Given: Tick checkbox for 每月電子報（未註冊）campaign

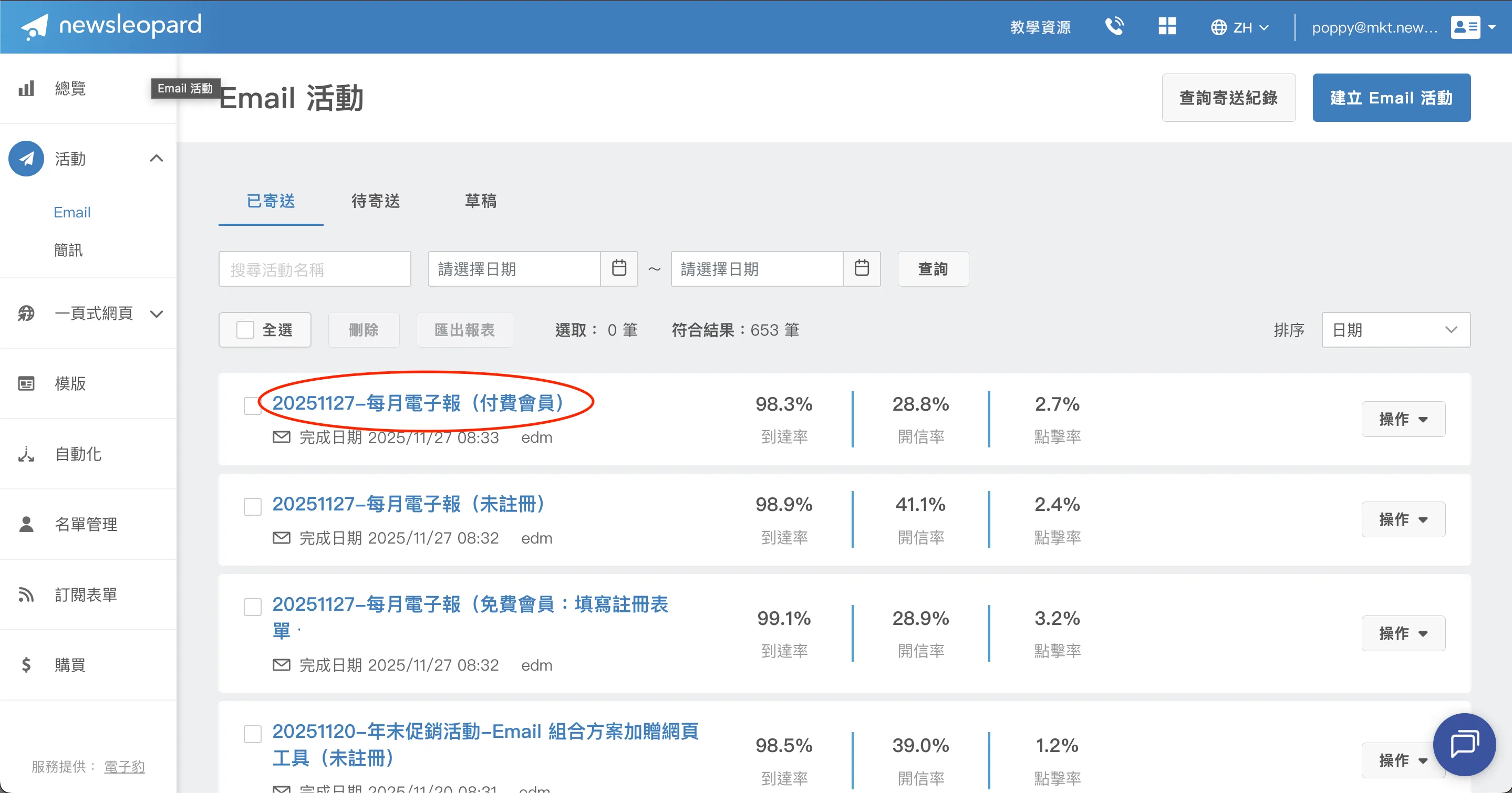Looking at the screenshot, I should pyautogui.click(x=252, y=507).
